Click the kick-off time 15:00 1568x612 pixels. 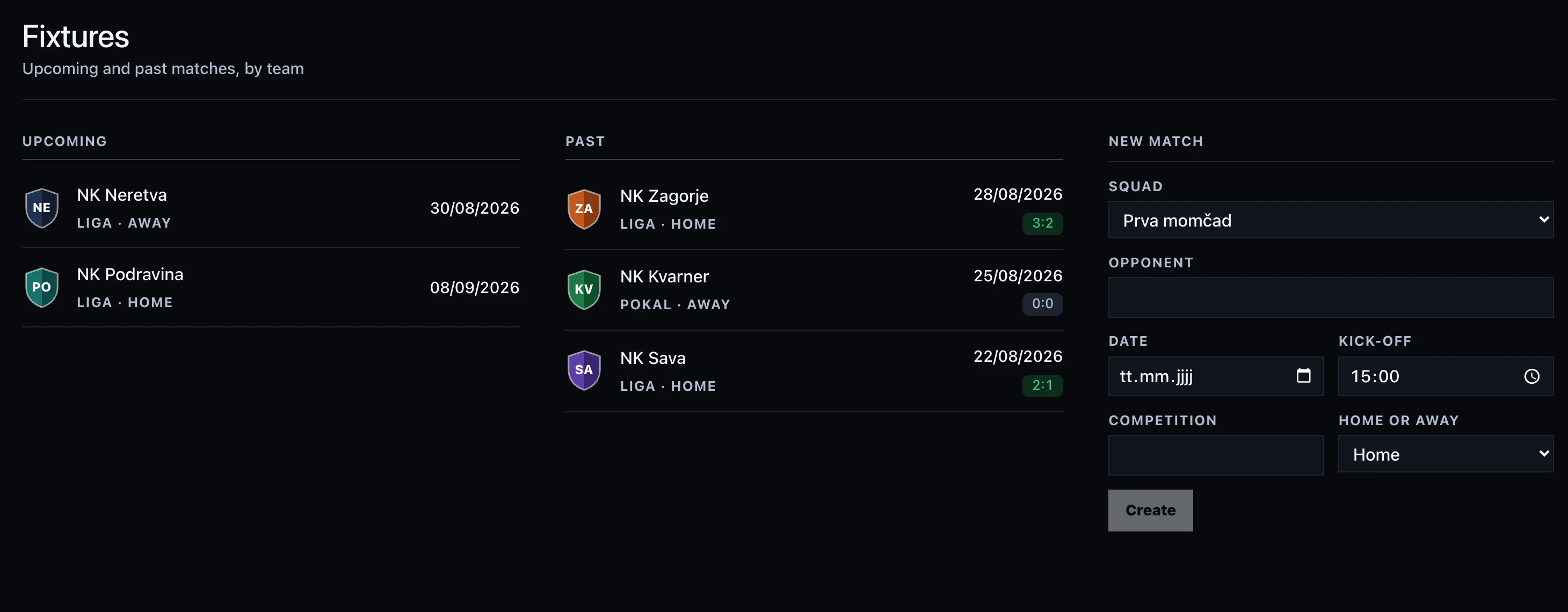point(1375,376)
